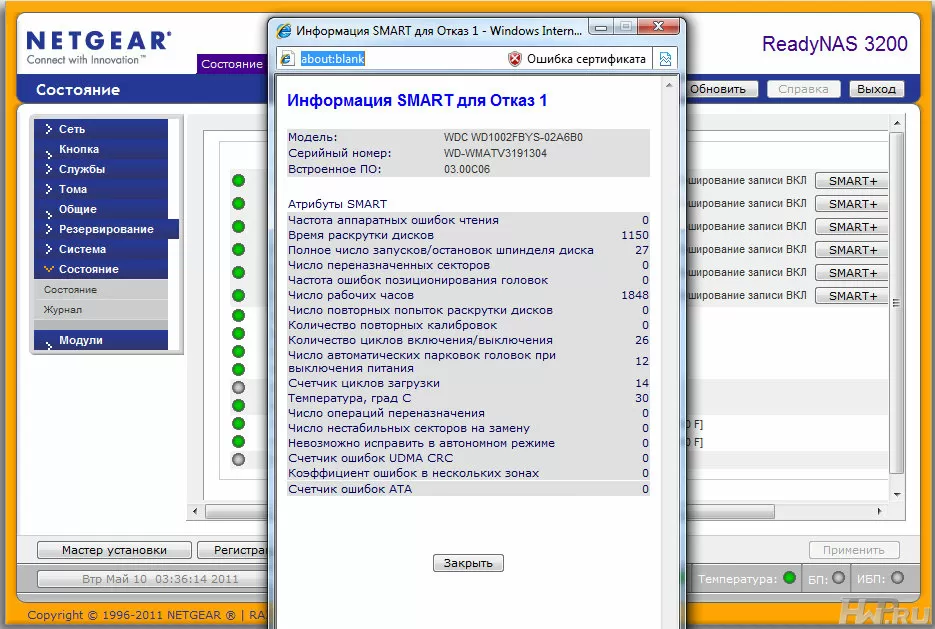Click the Internet Explorer icon in popup title bar
Screen dimensions: 935x629
click(283, 29)
